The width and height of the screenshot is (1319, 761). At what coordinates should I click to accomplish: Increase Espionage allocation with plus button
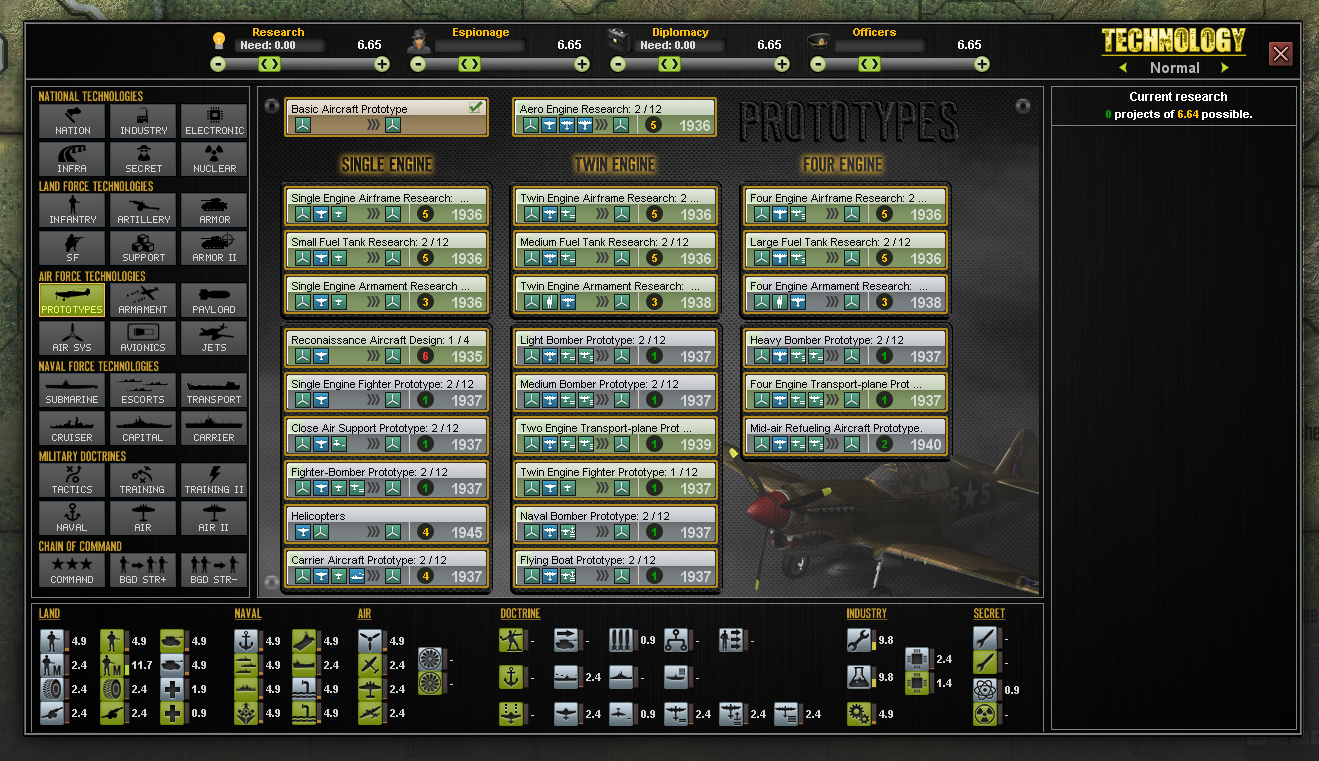(x=582, y=64)
